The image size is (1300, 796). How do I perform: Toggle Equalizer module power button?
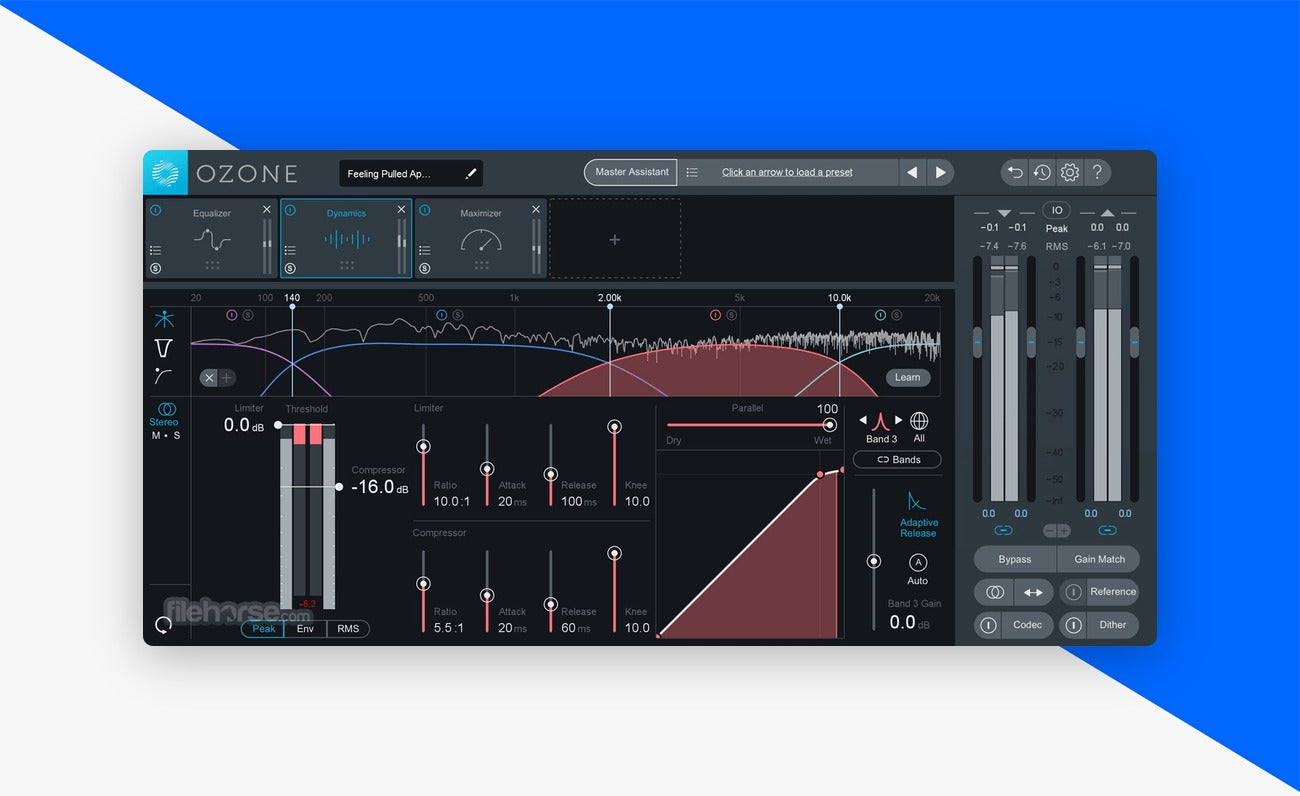155,210
